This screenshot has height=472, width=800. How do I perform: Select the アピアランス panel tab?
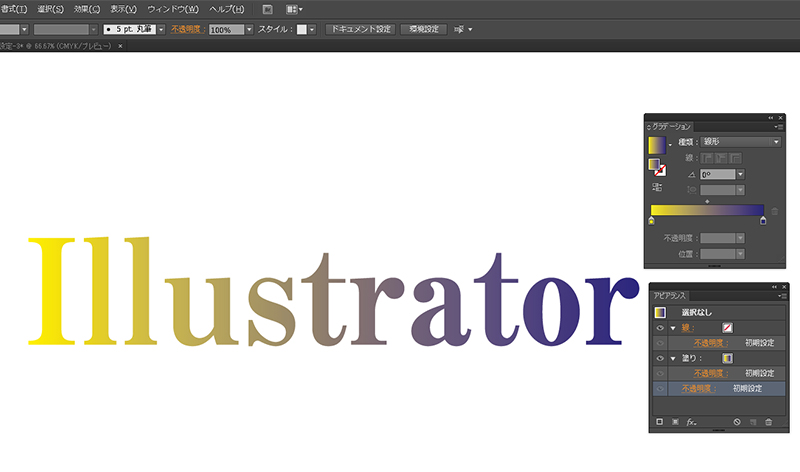(x=670, y=295)
